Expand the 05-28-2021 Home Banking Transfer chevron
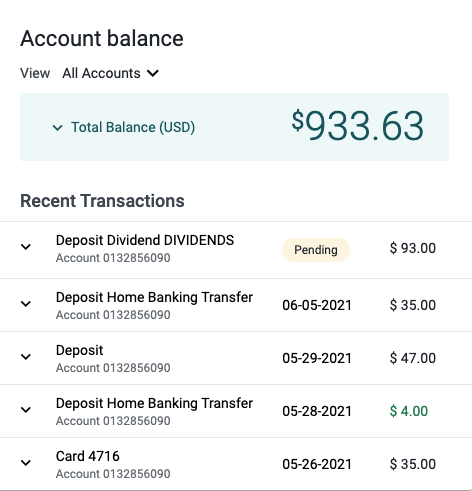 tap(26, 410)
